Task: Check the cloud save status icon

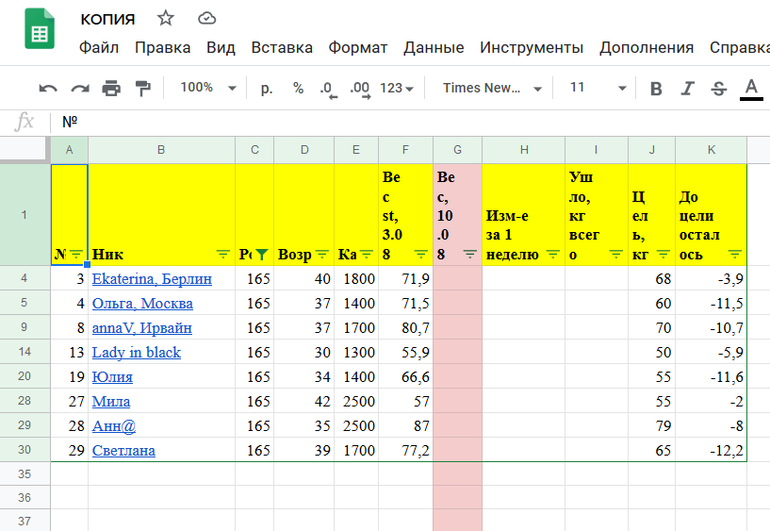Action: (207, 19)
